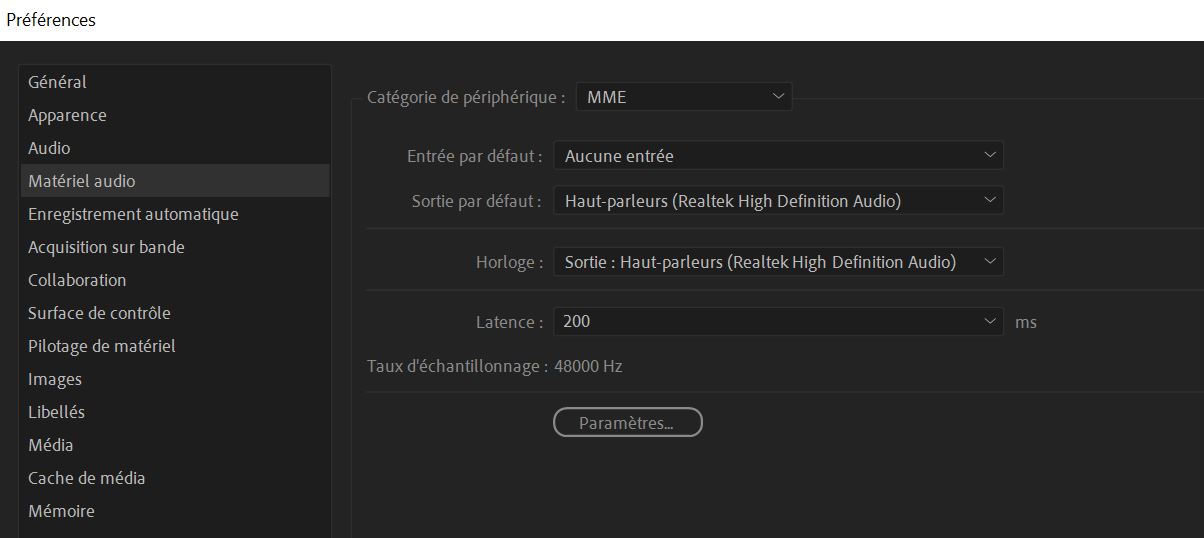This screenshot has width=1204, height=538.
Task: Select Cache de média category
Action: click(x=175, y=478)
